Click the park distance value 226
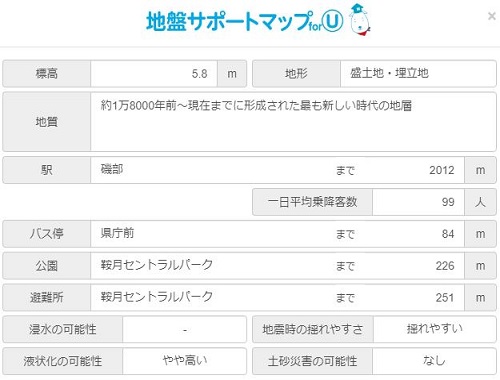The width and height of the screenshot is (500, 380). (x=445, y=266)
